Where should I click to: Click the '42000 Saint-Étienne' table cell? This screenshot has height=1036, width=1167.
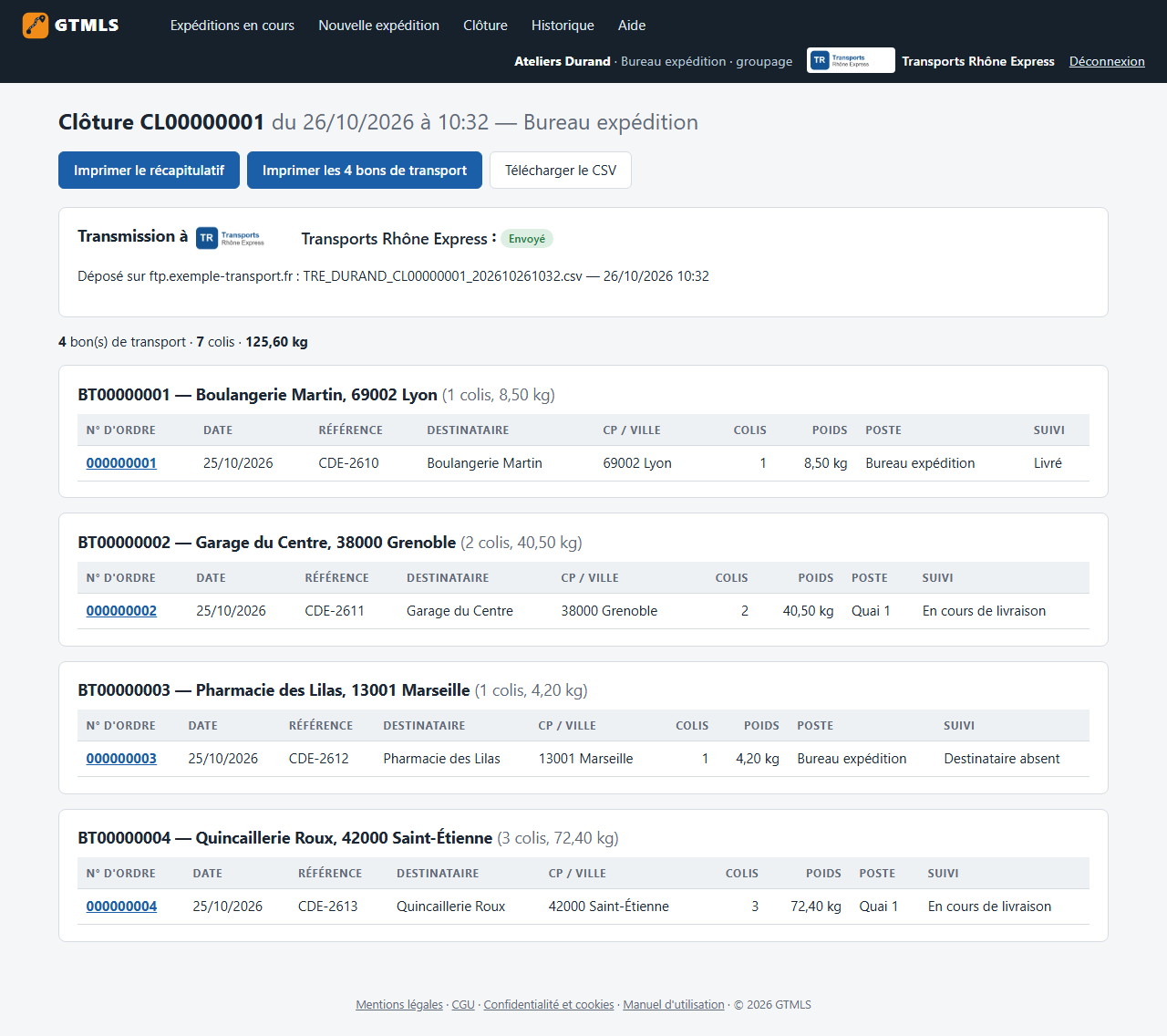(x=609, y=906)
